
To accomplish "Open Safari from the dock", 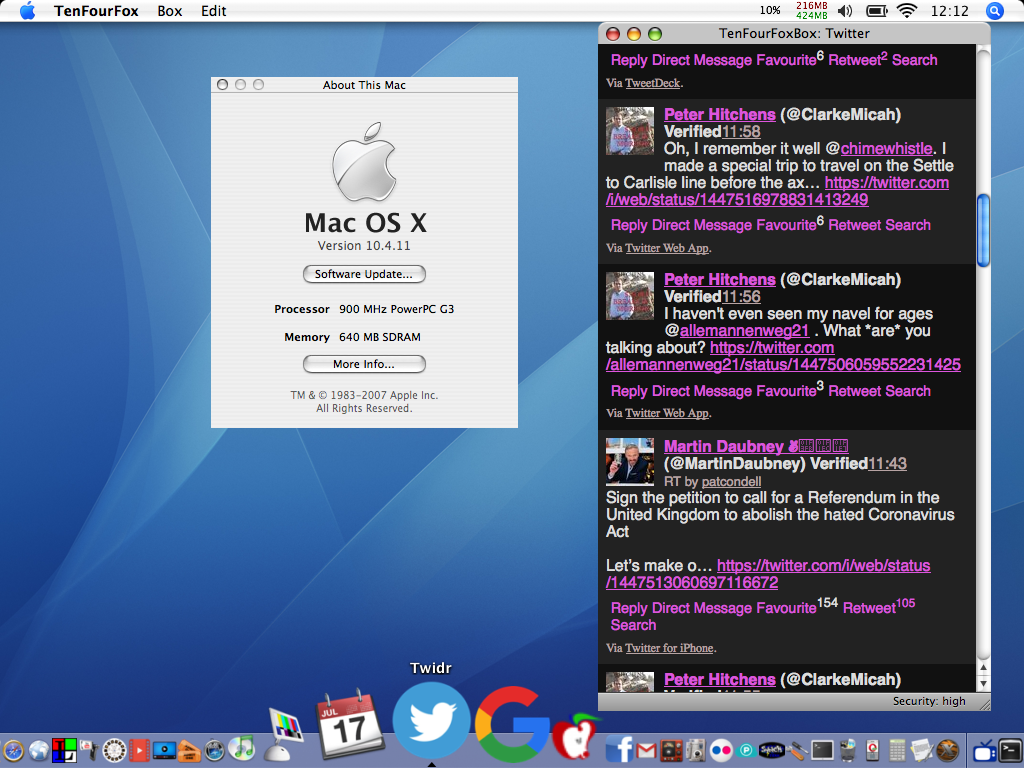I will pyautogui.click(x=13, y=750).
